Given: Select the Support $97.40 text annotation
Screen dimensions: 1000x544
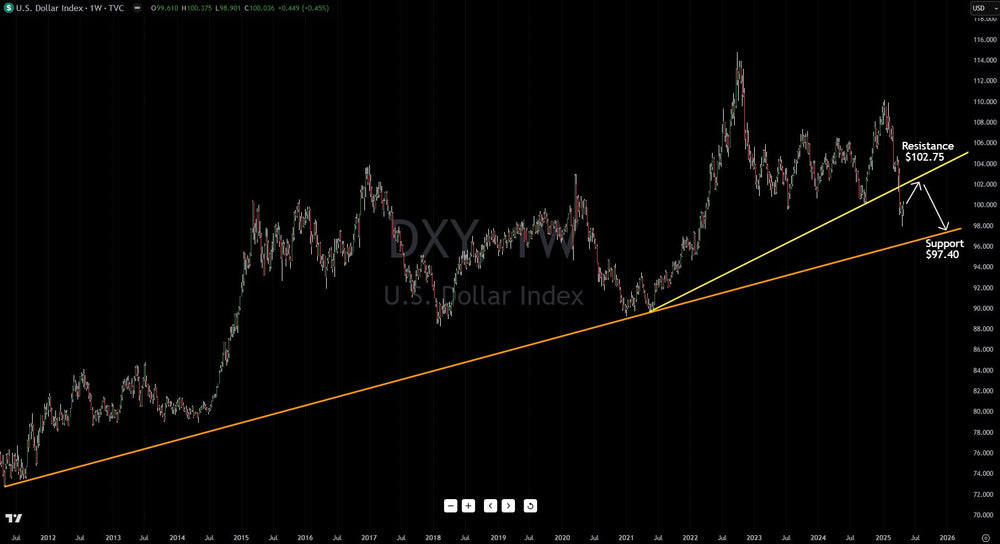Looking at the screenshot, I should click(x=944, y=249).
